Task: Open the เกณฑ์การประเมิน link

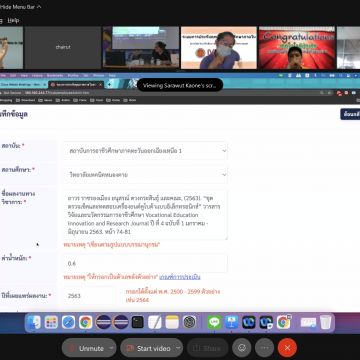Action: click(x=180, y=277)
